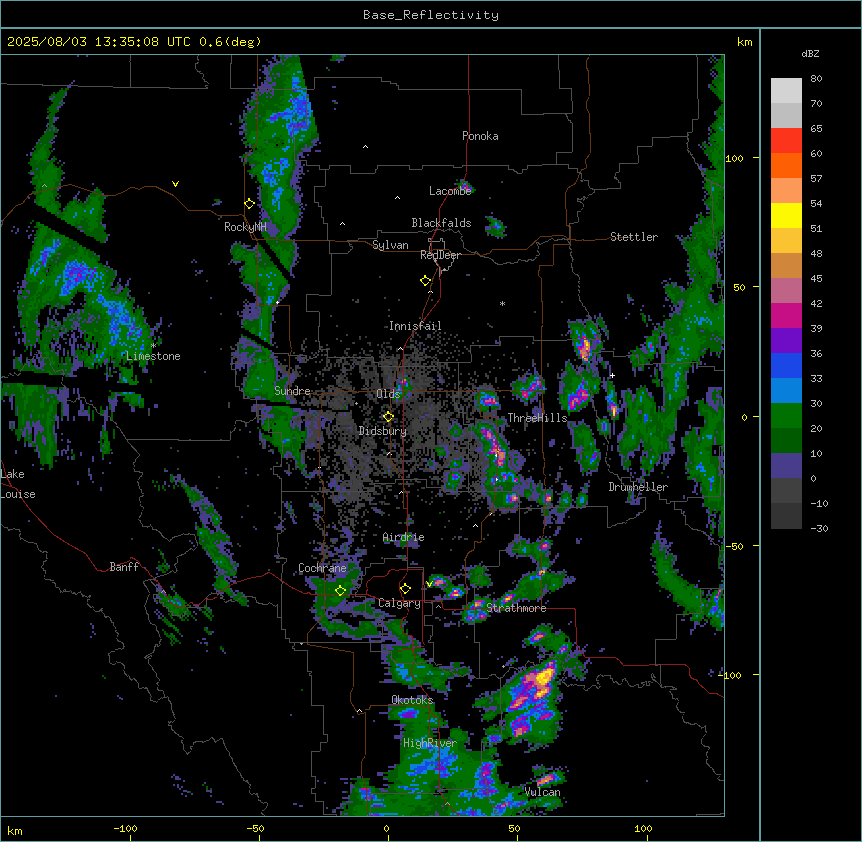This screenshot has height=842, width=862.
Task: Click the Drumheller town label
Action: pyautogui.click(x=638, y=487)
